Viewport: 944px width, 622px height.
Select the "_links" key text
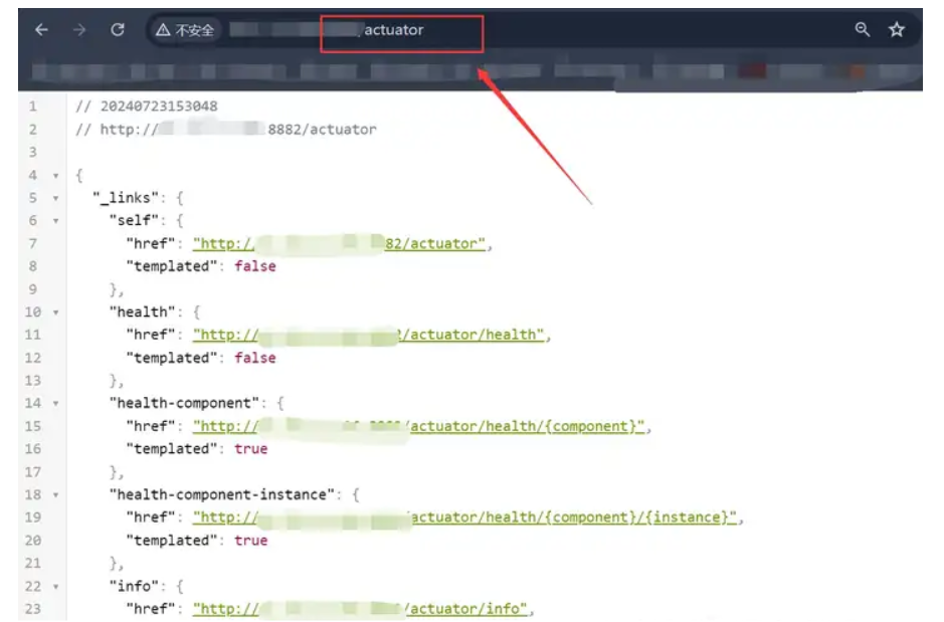coord(125,198)
